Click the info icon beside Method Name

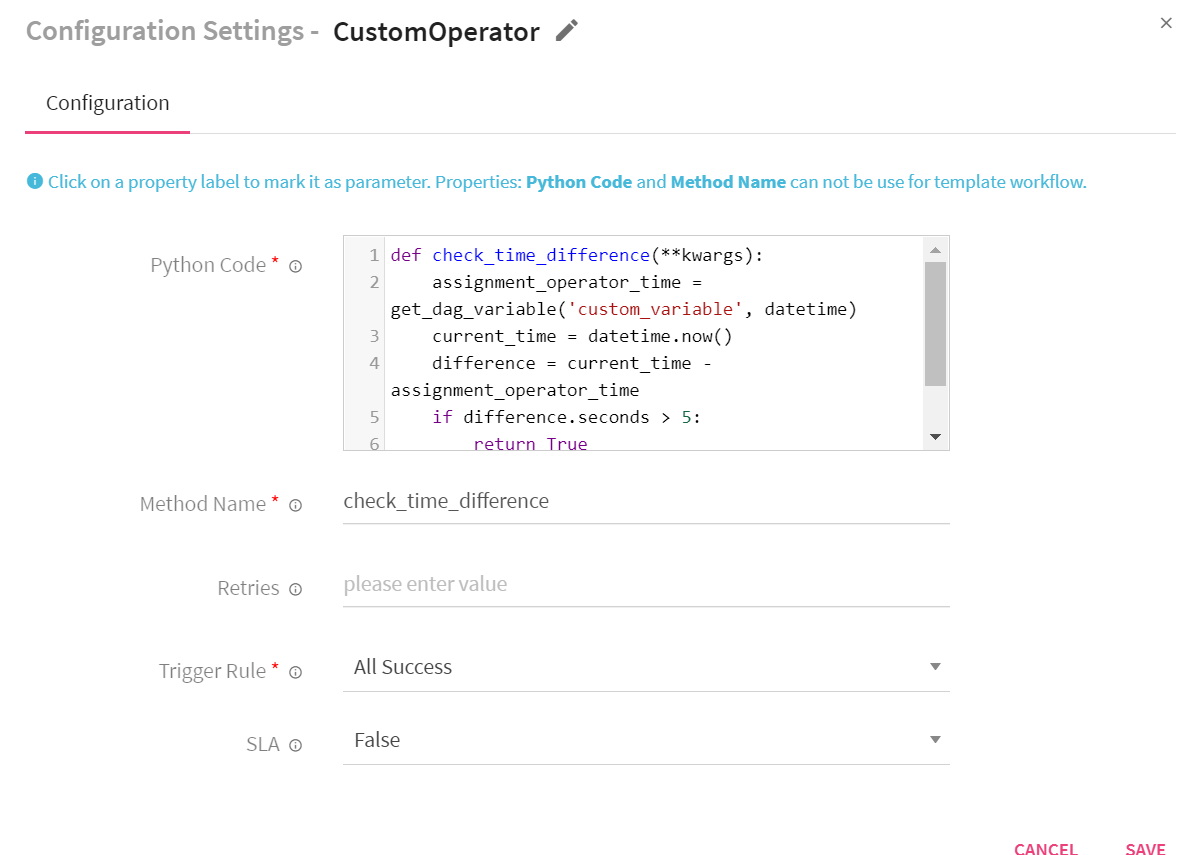click(295, 505)
